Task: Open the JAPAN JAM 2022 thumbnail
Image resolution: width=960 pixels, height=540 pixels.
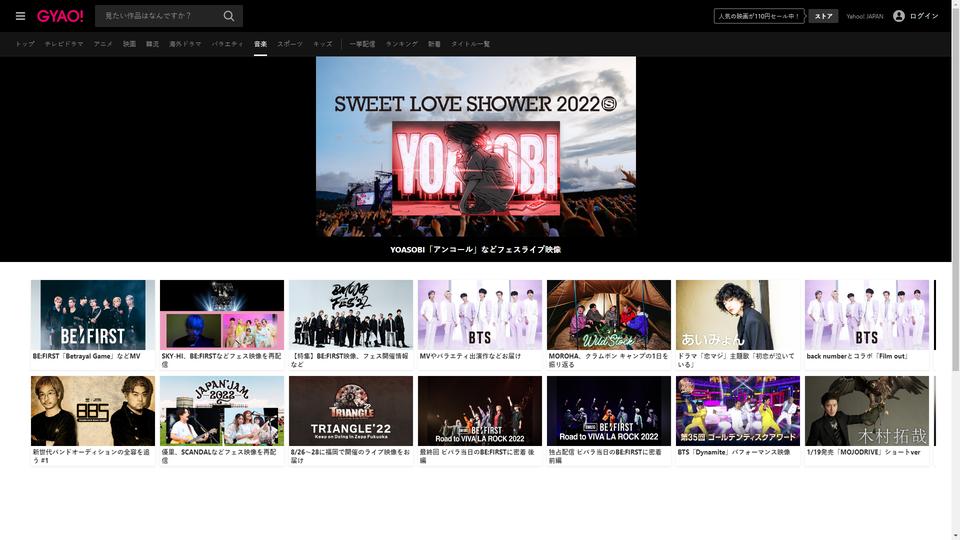Action: point(222,411)
